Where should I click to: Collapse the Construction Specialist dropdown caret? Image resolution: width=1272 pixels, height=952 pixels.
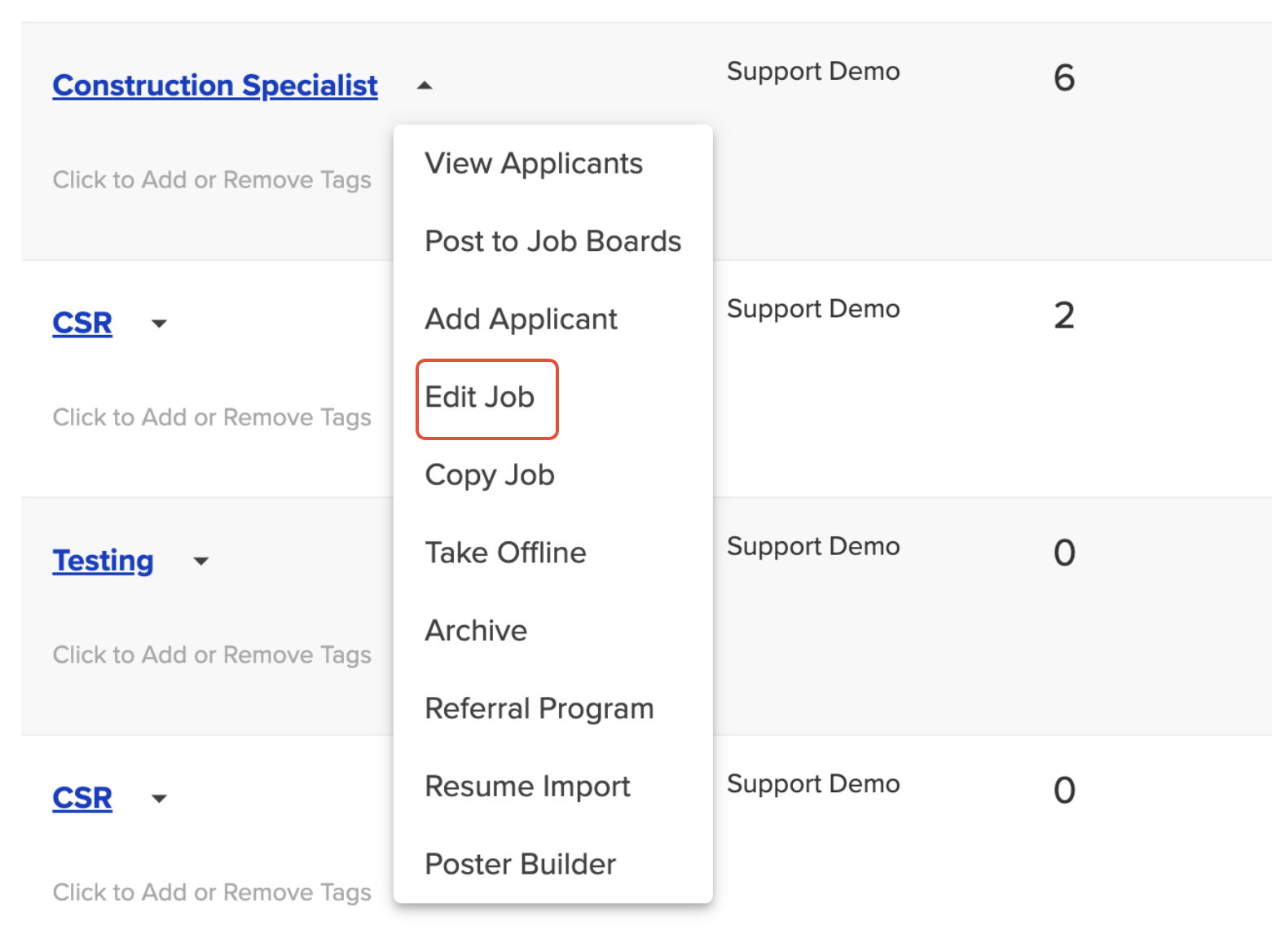[x=425, y=86]
